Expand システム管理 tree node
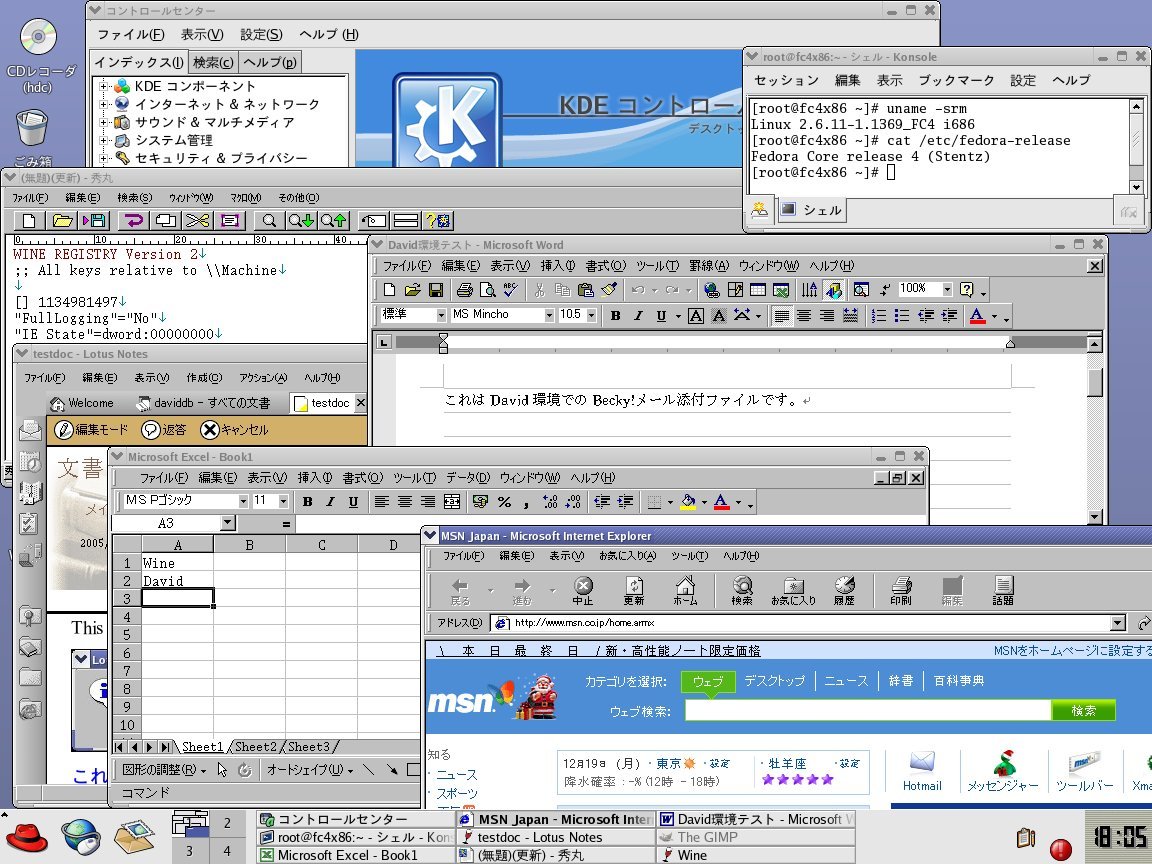This screenshot has width=1152, height=864. click(x=104, y=140)
